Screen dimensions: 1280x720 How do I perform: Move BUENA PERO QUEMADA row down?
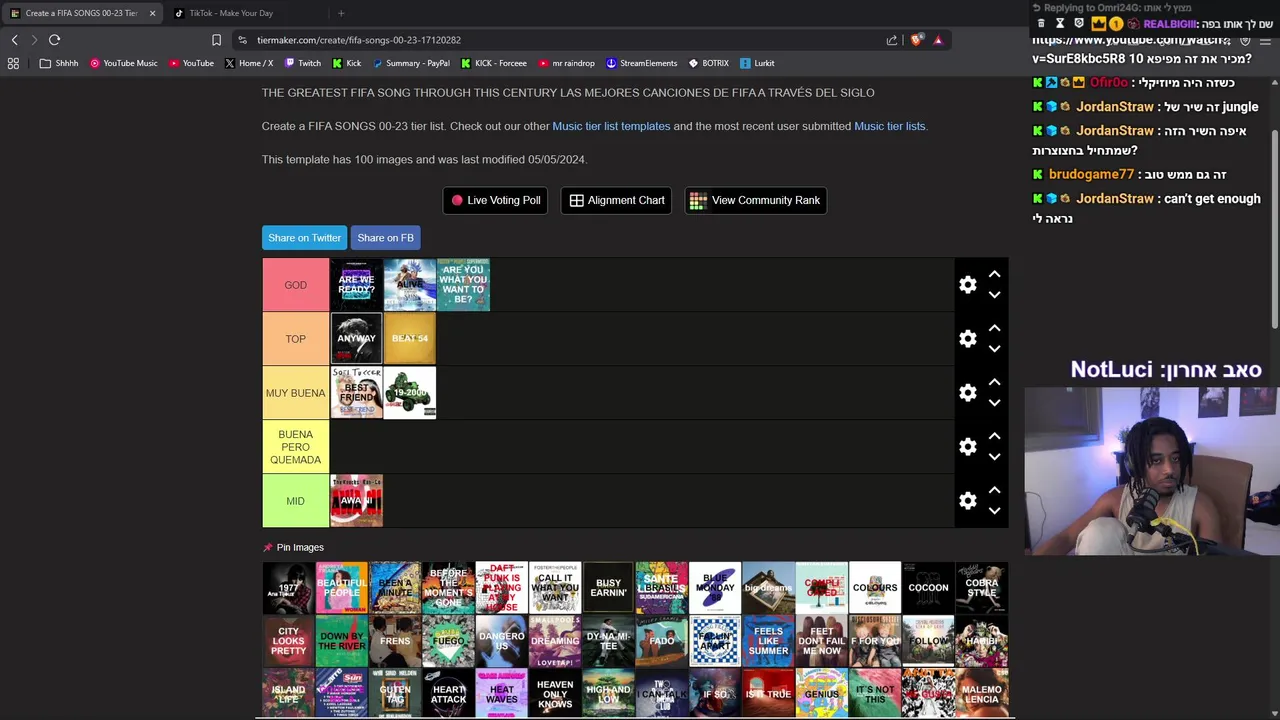point(994,457)
